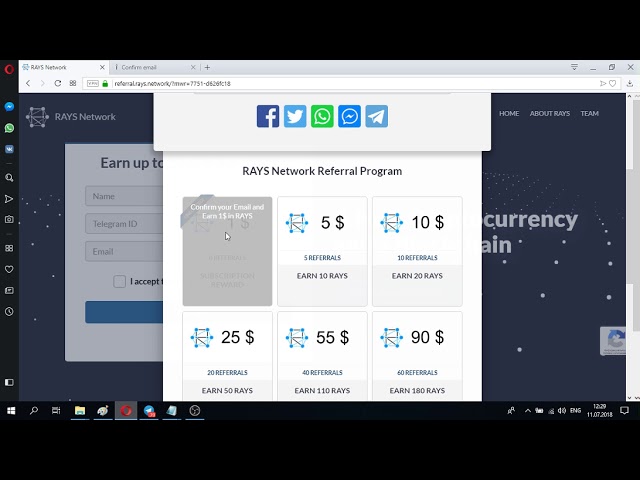The height and width of the screenshot is (480, 640).
Task: Click the Opera menu logo
Action: (9, 69)
